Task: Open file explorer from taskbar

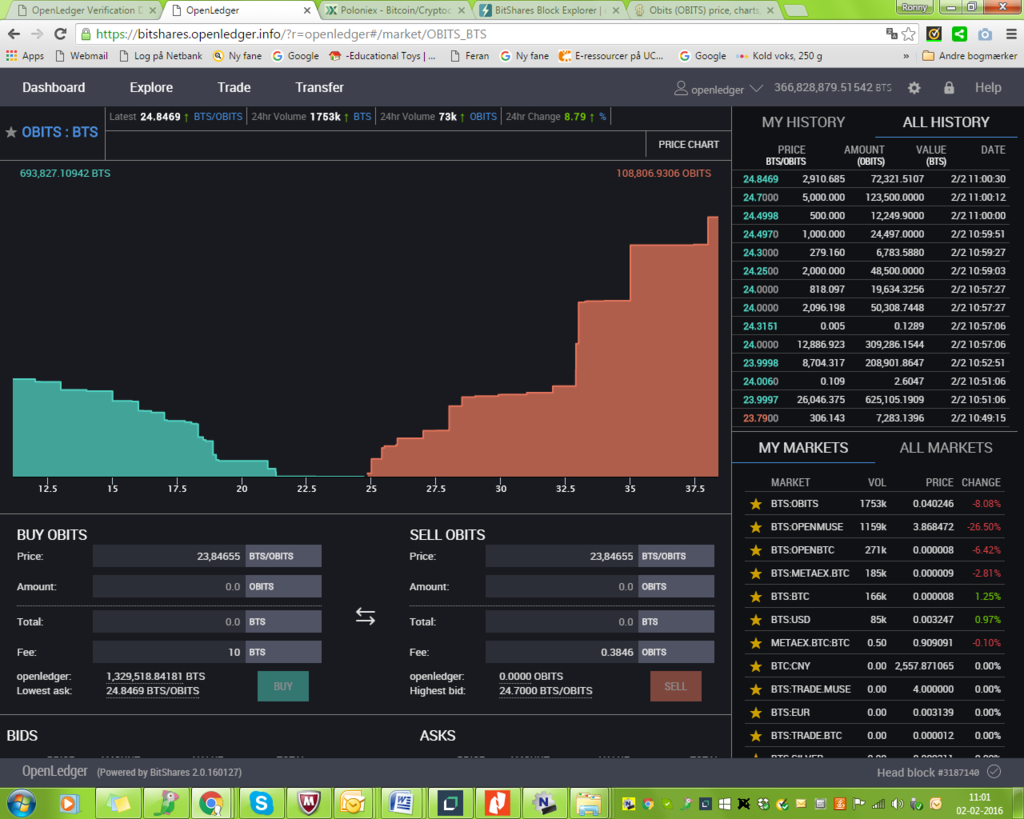Action: 589,803
